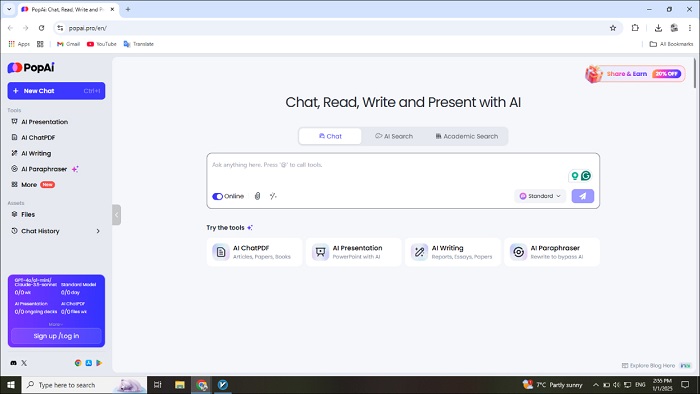
Task: Click the PopAi logo
Action: tap(31, 67)
